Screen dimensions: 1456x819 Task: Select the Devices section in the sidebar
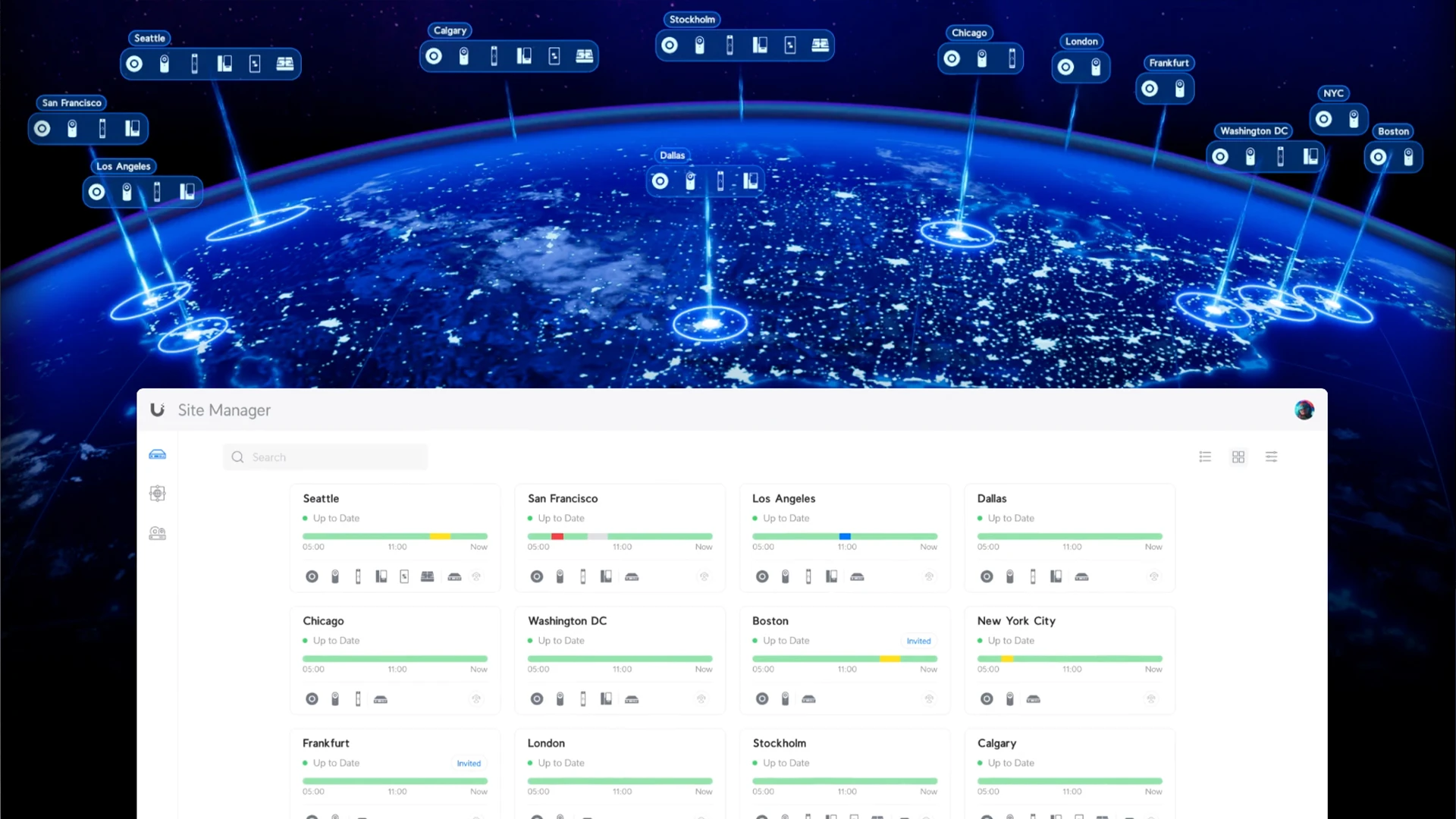coord(157,454)
